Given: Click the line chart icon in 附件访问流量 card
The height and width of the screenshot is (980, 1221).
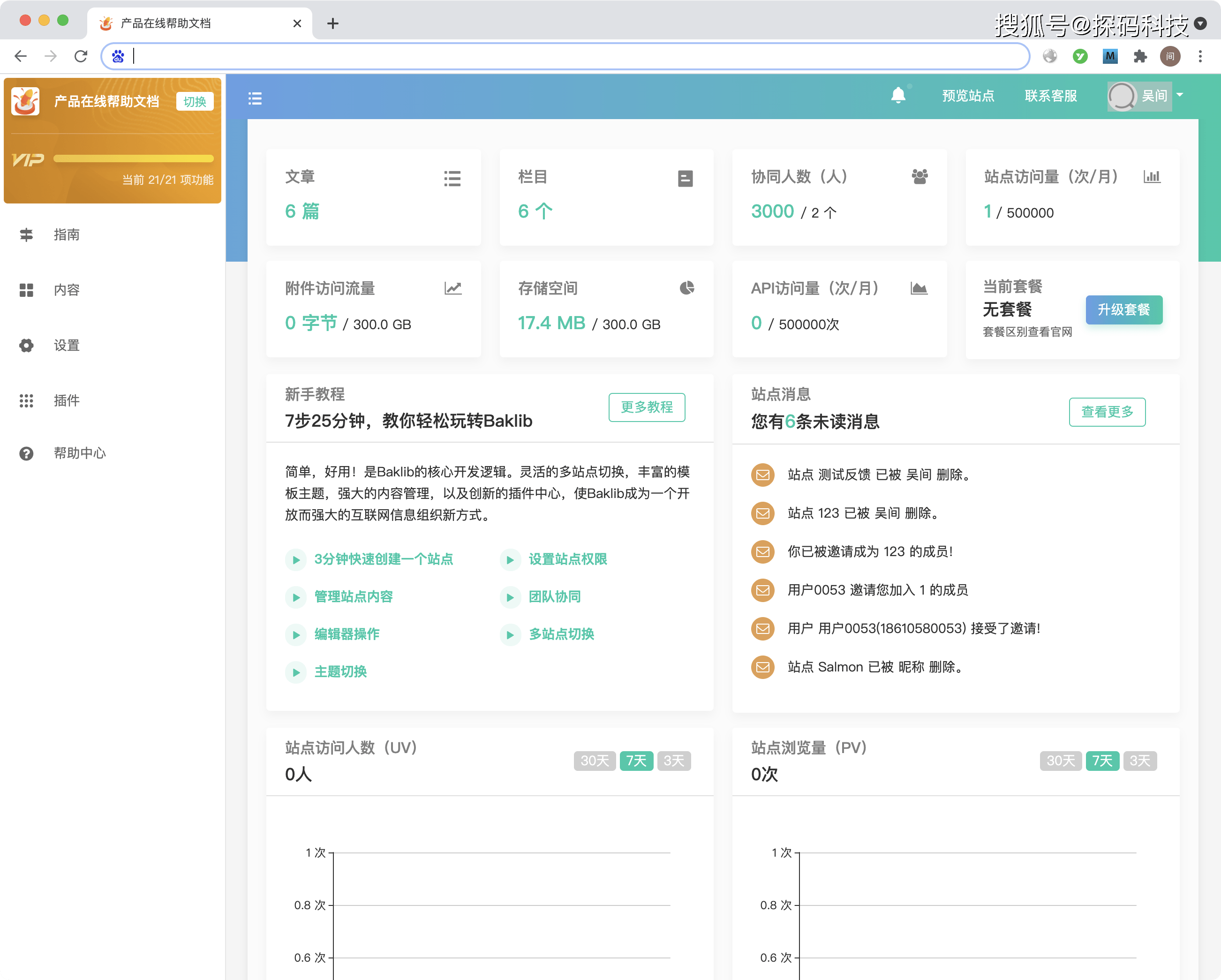Looking at the screenshot, I should (452, 288).
